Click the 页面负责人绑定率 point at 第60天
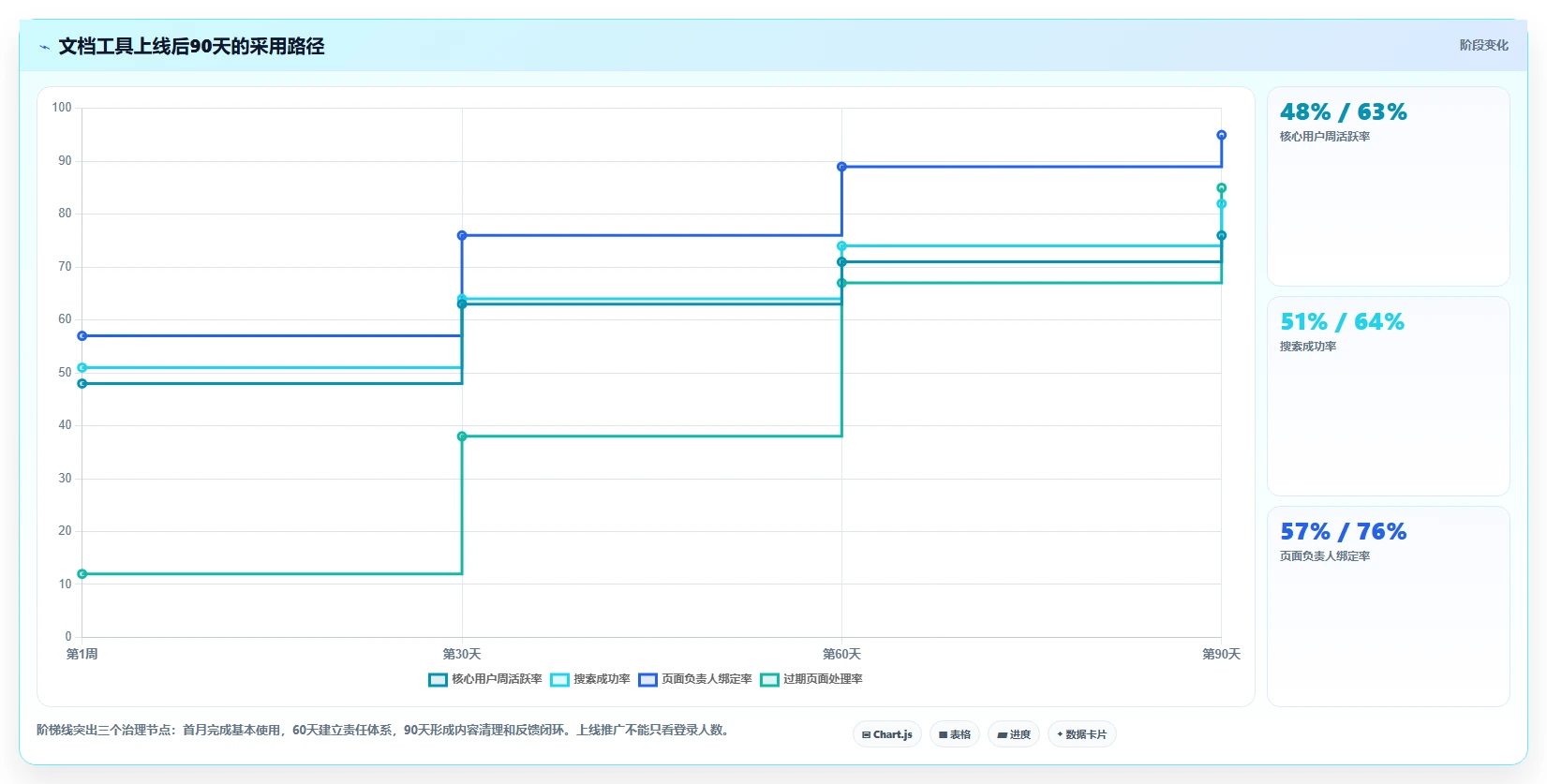The image size is (1547, 784). (841, 167)
